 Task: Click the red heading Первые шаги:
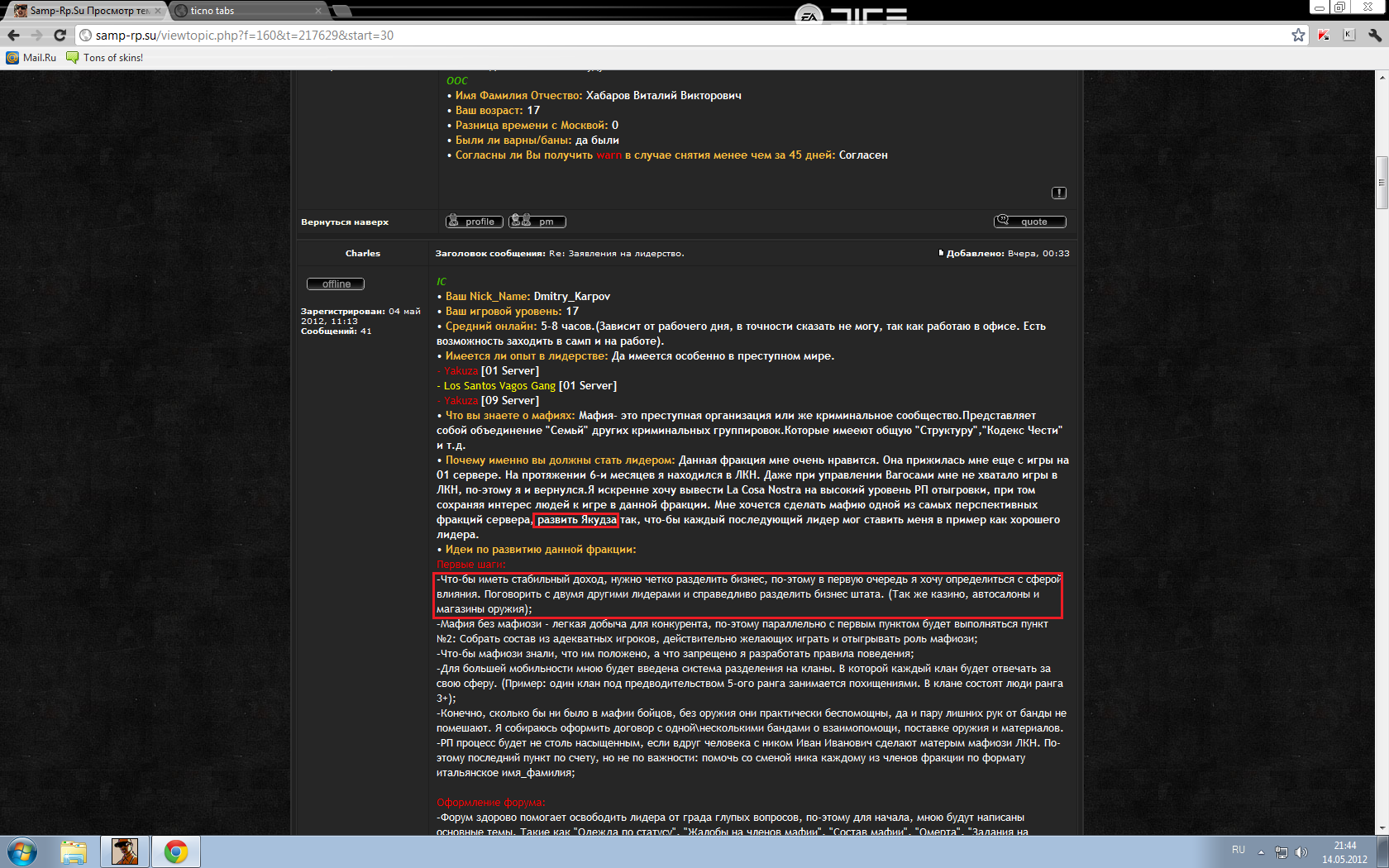471,565
